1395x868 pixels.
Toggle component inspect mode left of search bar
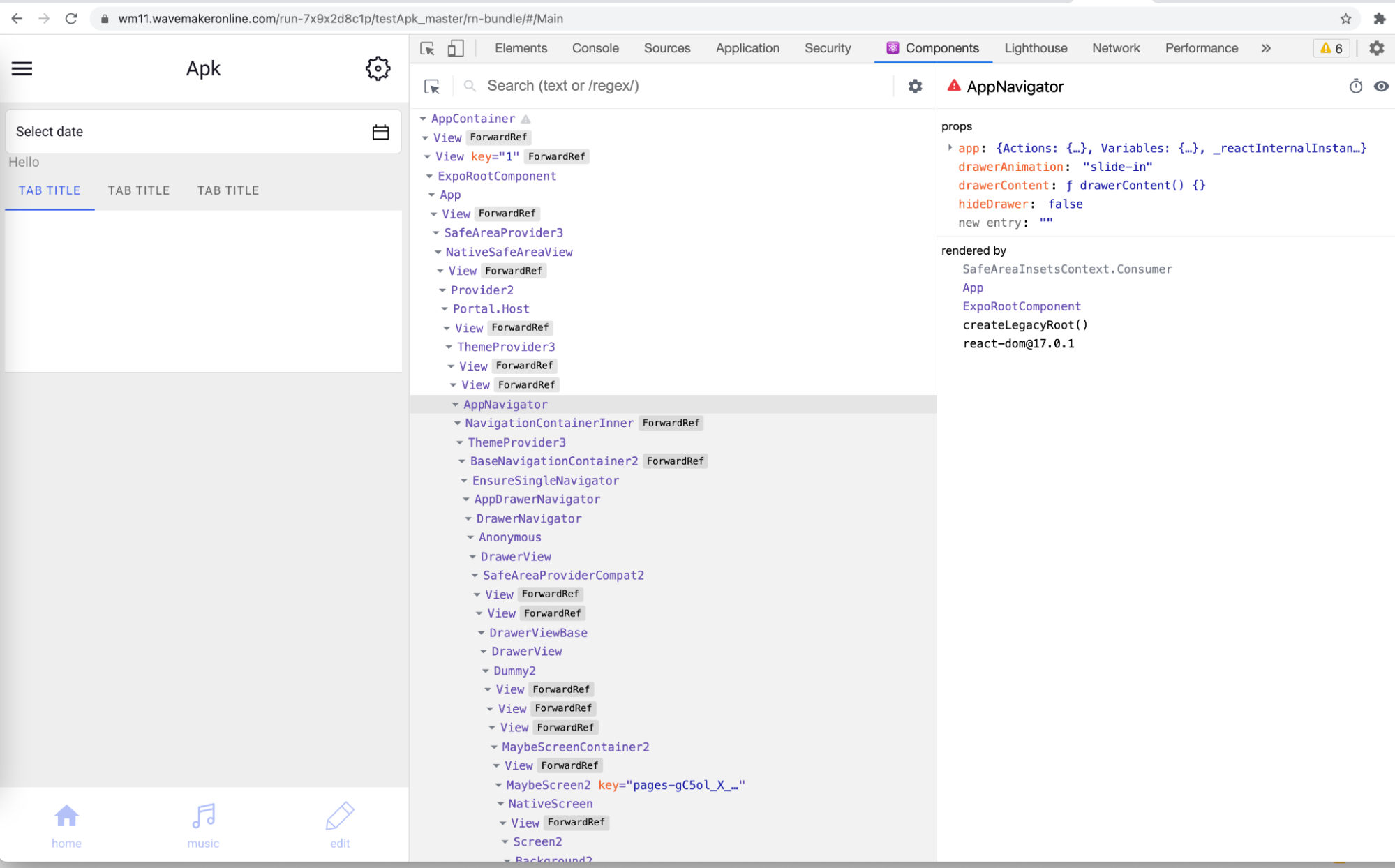[x=432, y=86]
